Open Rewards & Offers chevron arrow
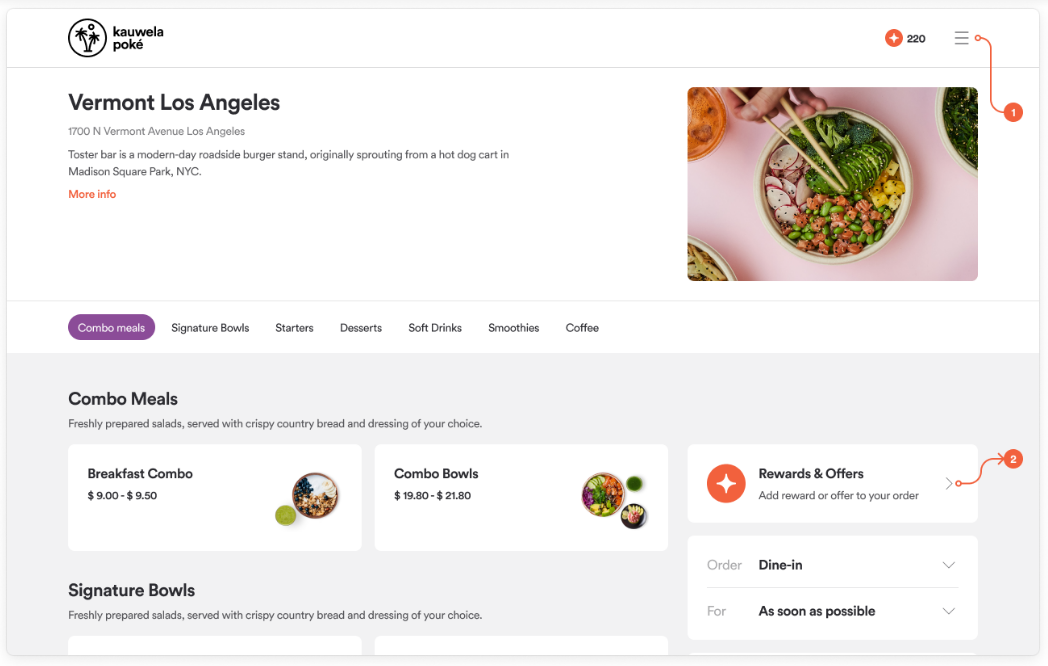Viewport: 1048px width, 666px height. coord(948,483)
